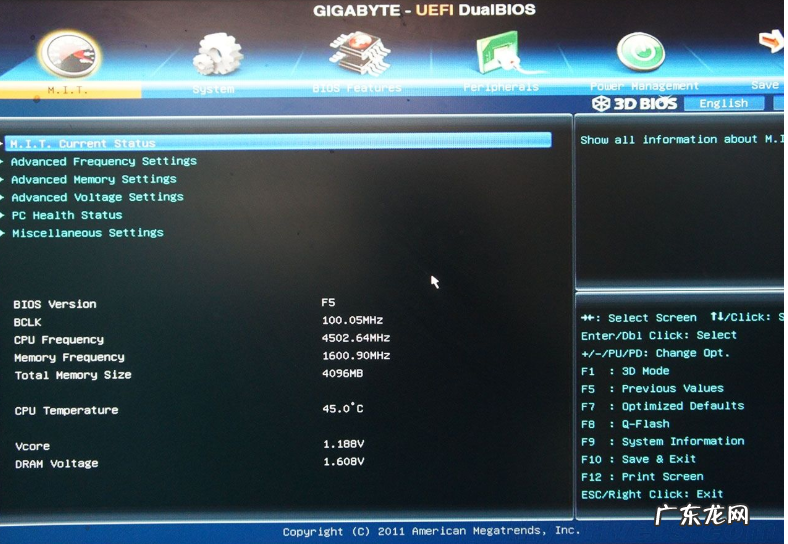Screen dimensions: 788x544
Task: Click the F1 3D Mode hint
Action: coord(625,371)
